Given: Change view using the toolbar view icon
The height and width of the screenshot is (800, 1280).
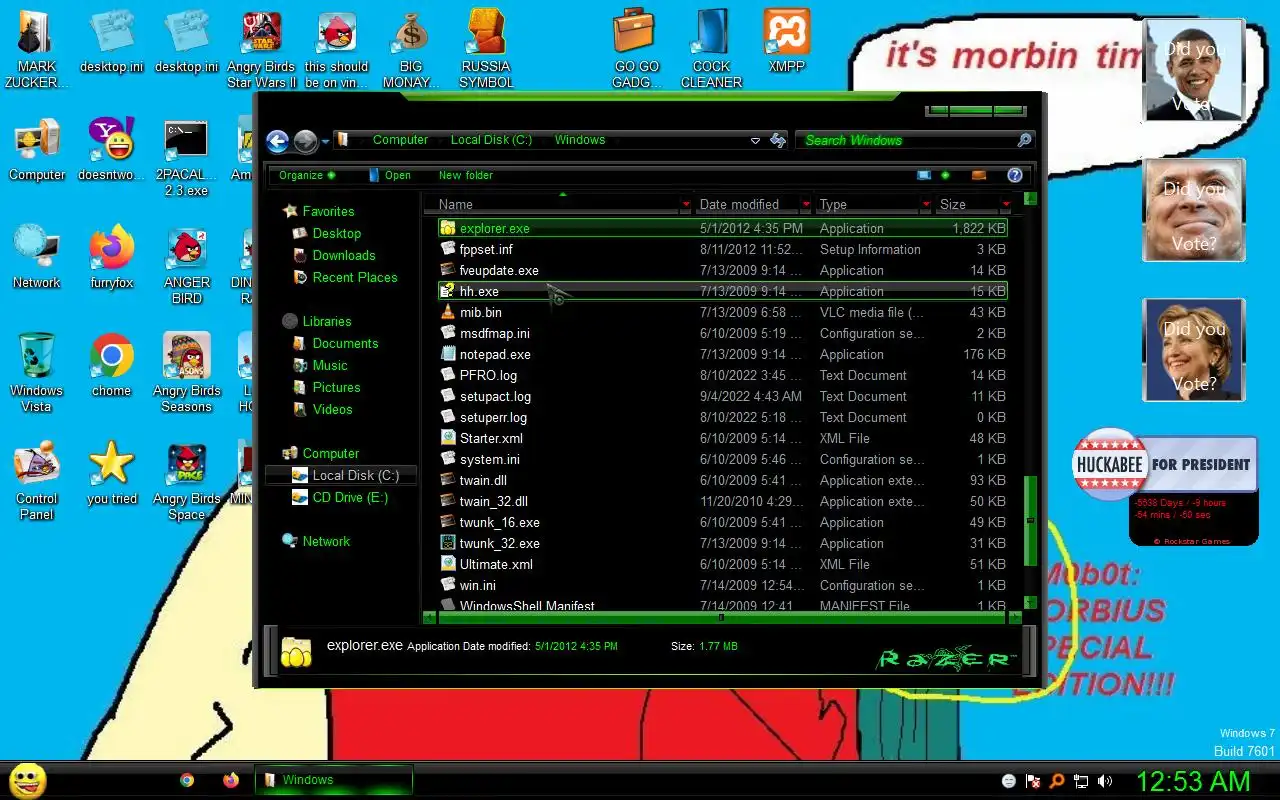Looking at the screenshot, I should point(924,175).
